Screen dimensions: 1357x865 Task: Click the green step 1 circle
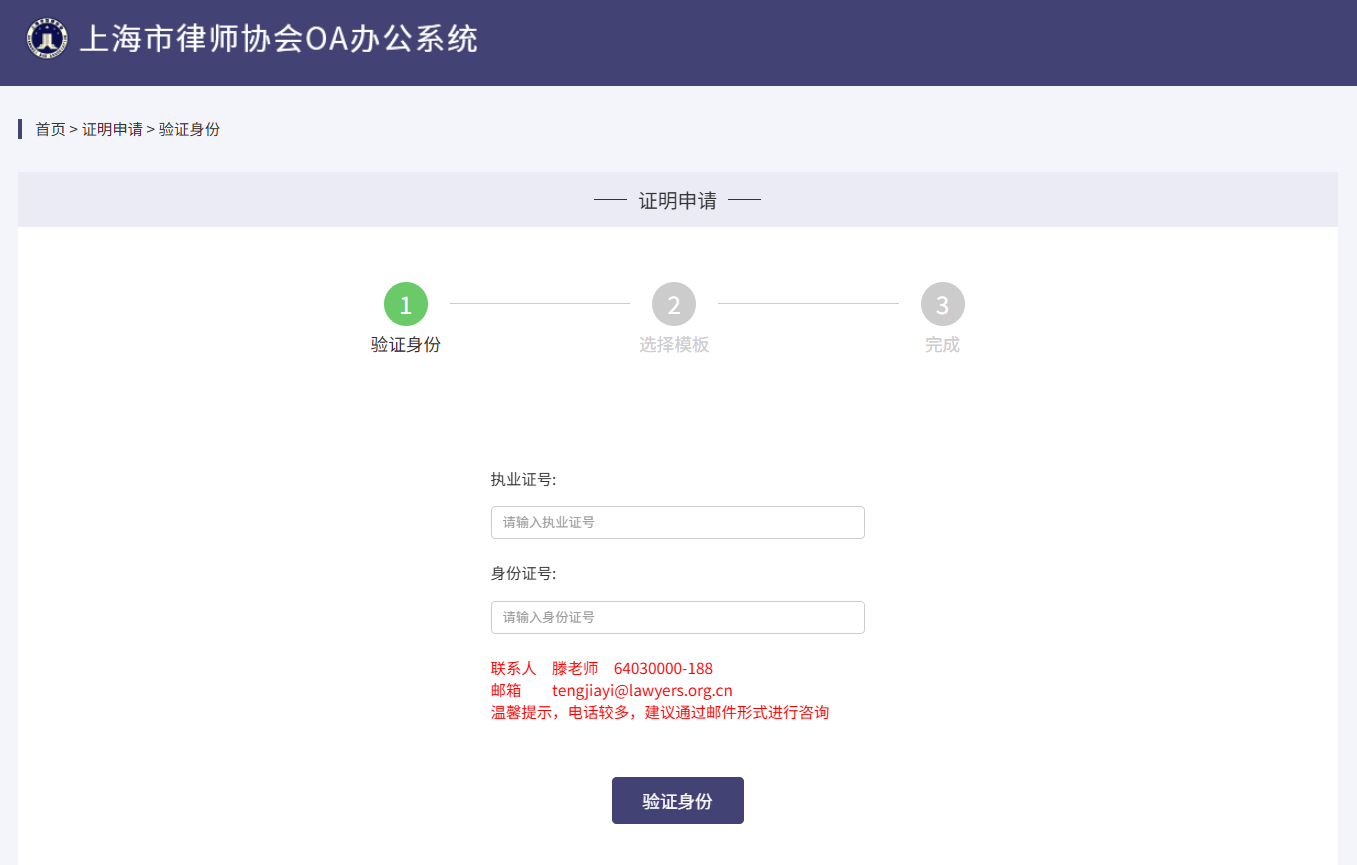[x=406, y=304]
